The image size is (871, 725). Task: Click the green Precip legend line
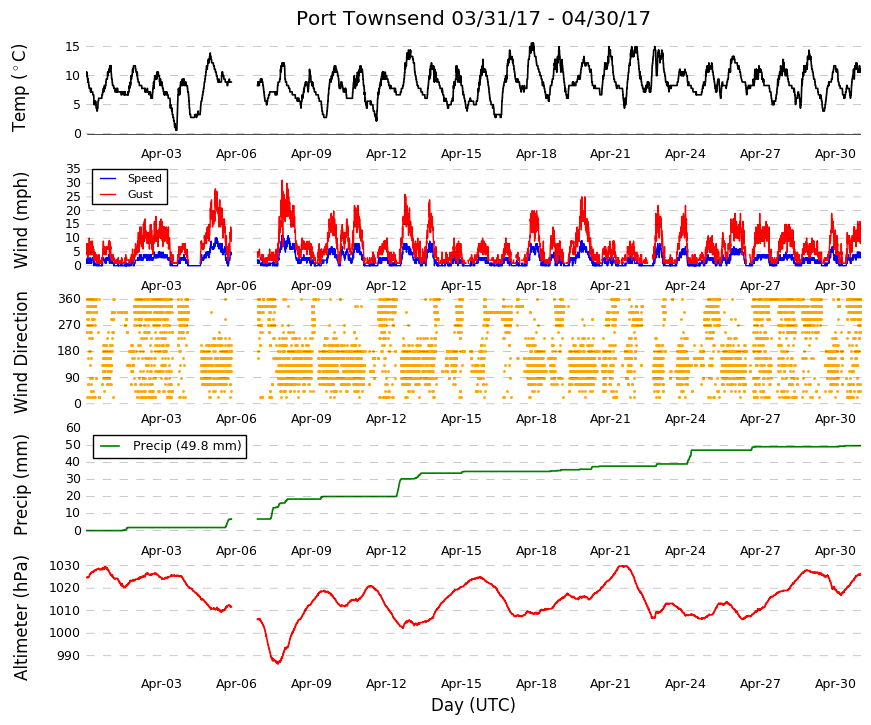tap(110, 446)
